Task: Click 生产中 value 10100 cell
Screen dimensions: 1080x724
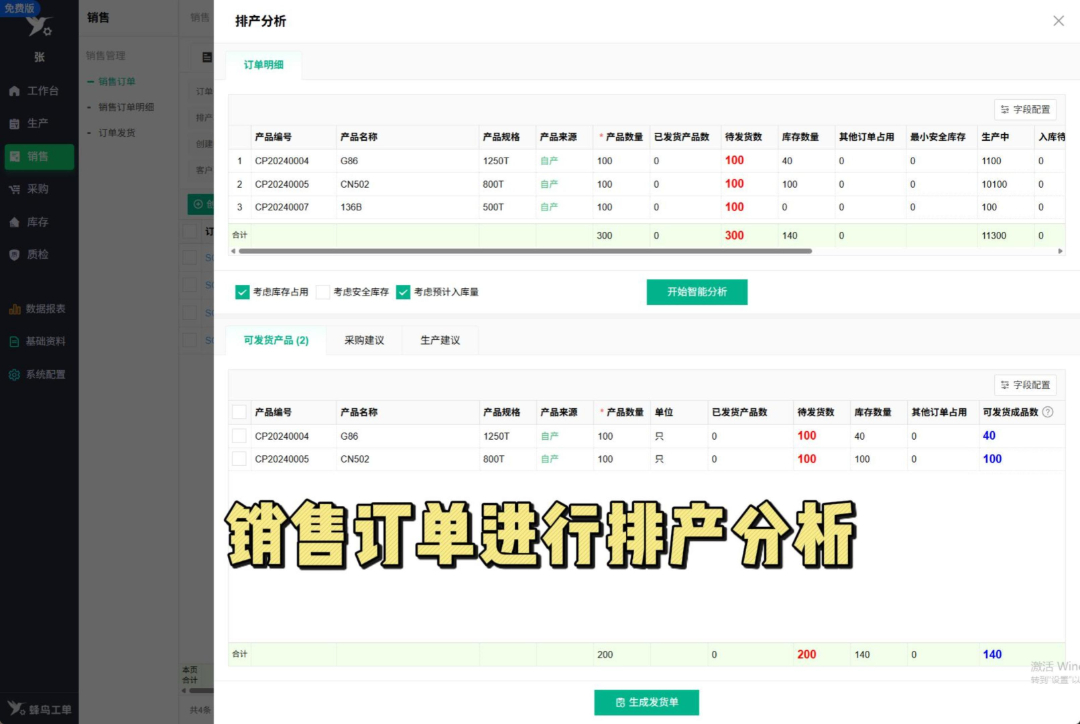Action: [994, 185]
